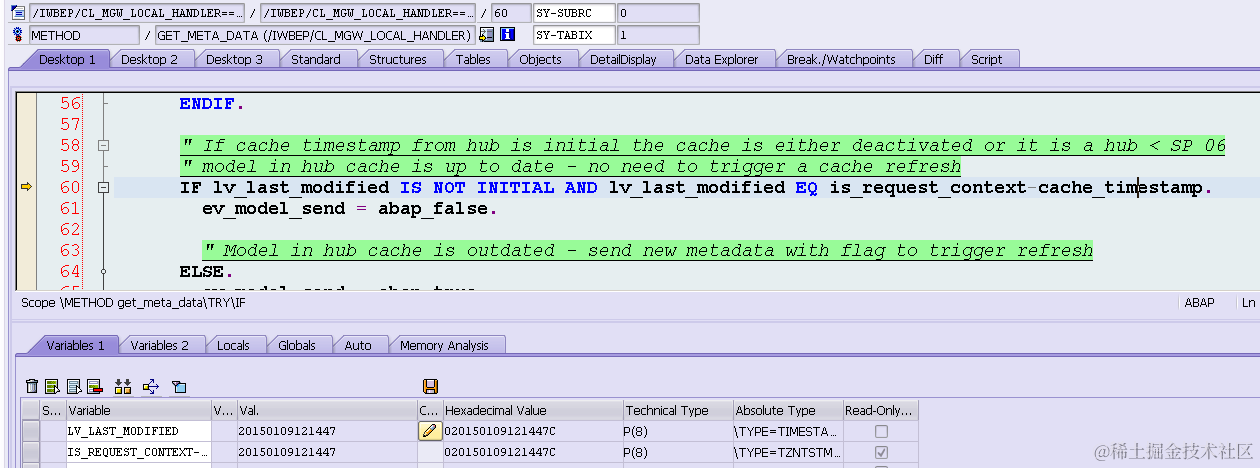Click the program list icon at top left
Viewport: 1260px width, 468px height.
[19, 13]
